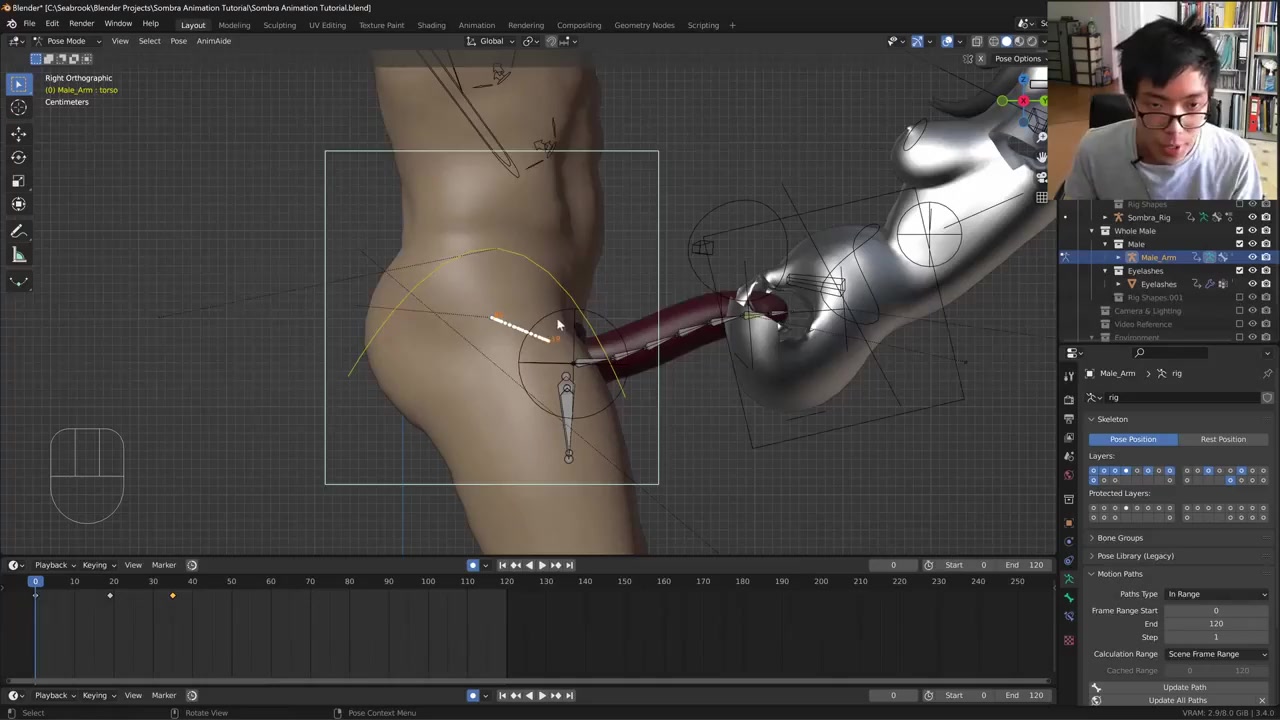The width and height of the screenshot is (1280, 720).
Task: Select the Move tool in the toolbar
Action: click(18, 133)
